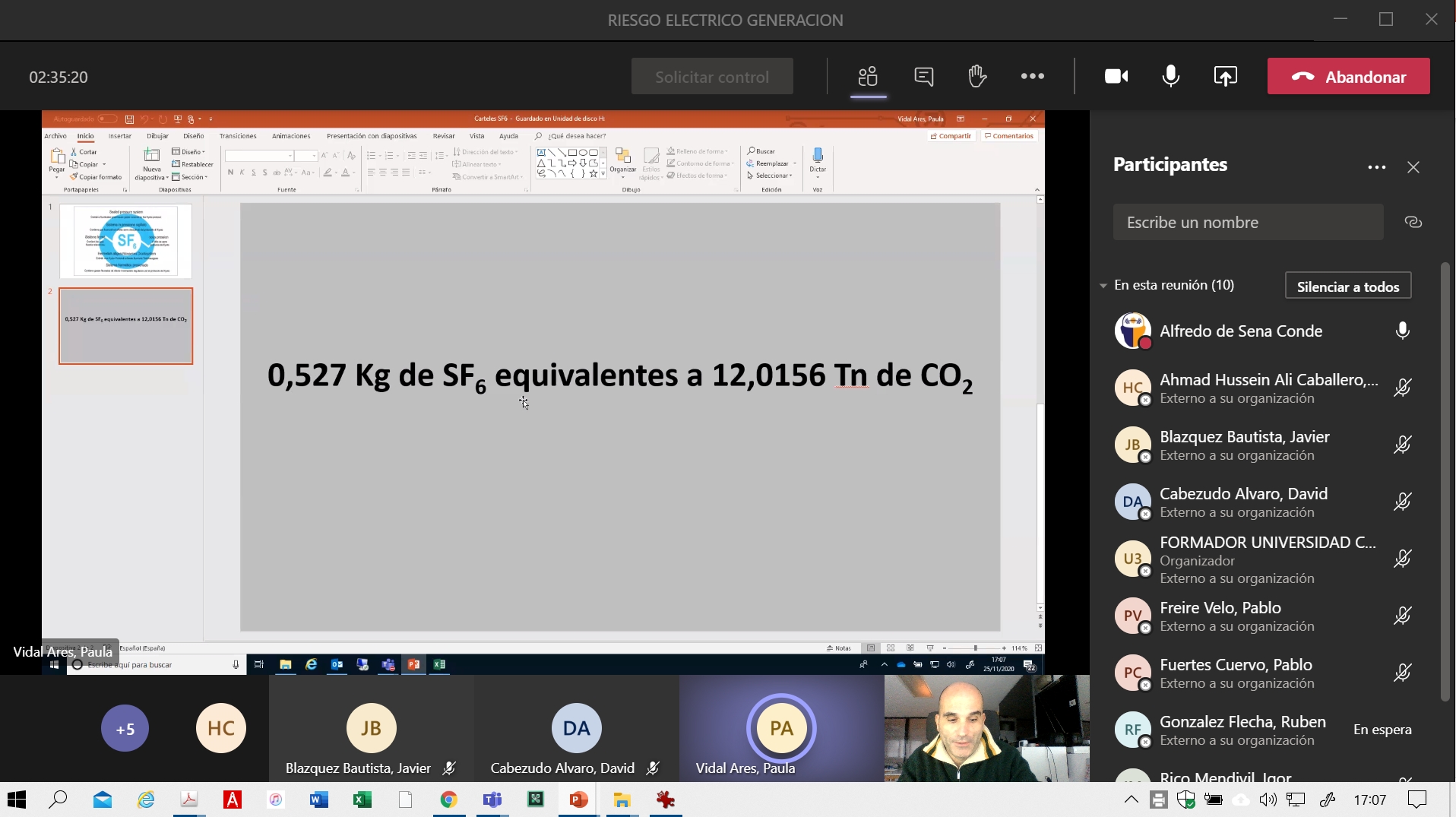This screenshot has height=817, width=1456.
Task: Click the volume icon in system tray
Action: coord(1268,800)
